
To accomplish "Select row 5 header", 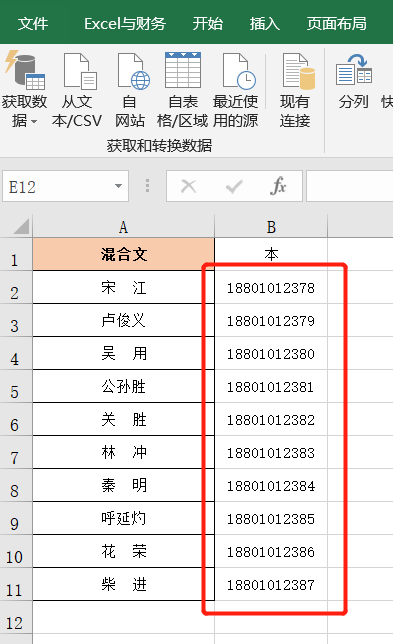I will 16,387.
